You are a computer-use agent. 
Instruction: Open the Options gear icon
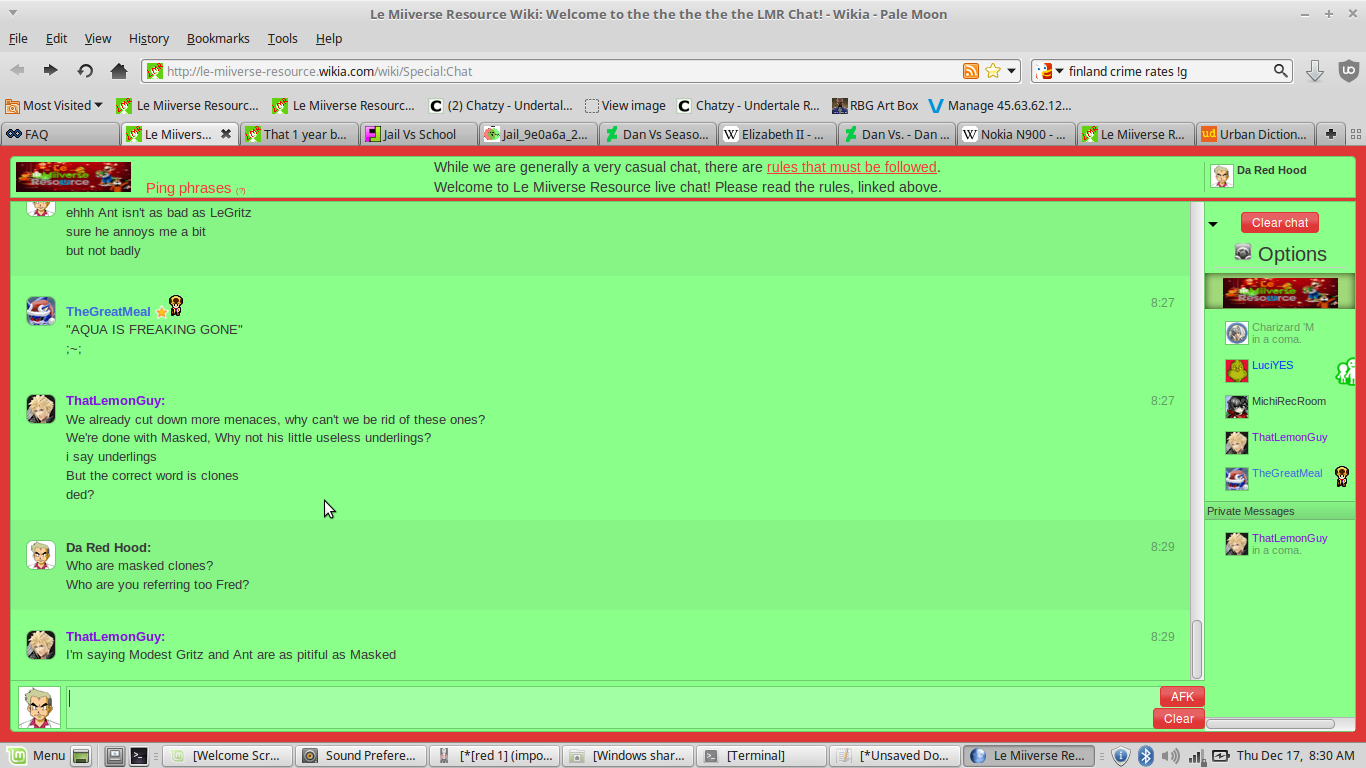(1243, 252)
